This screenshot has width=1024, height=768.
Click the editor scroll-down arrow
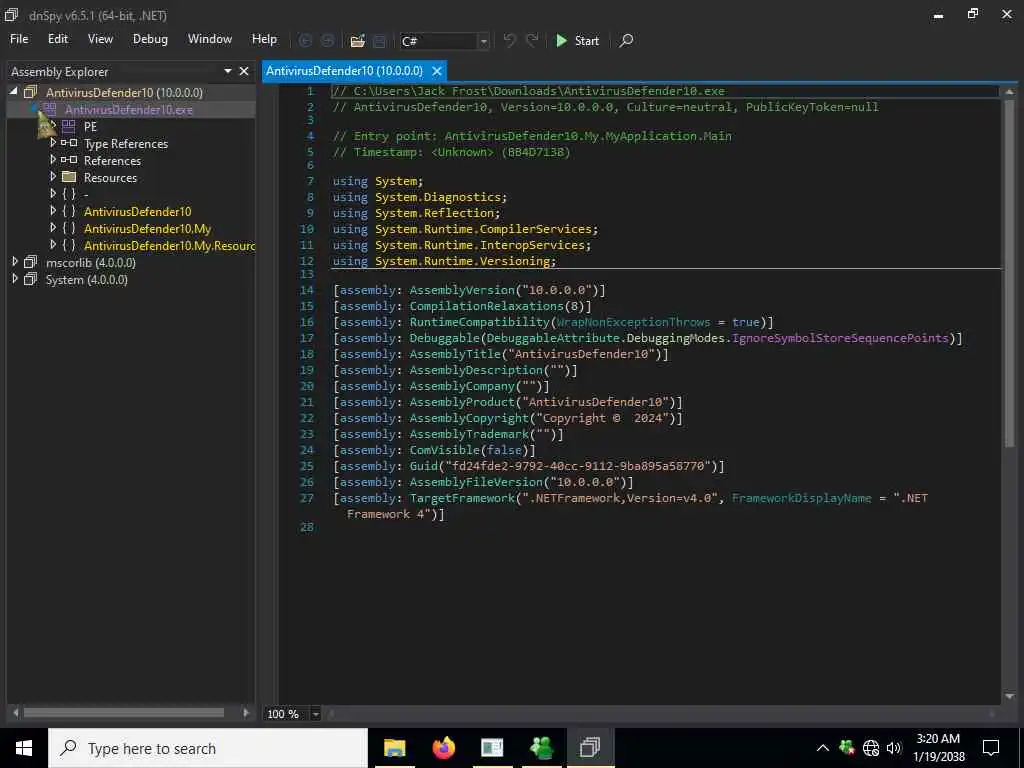pyautogui.click(x=1009, y=697)
